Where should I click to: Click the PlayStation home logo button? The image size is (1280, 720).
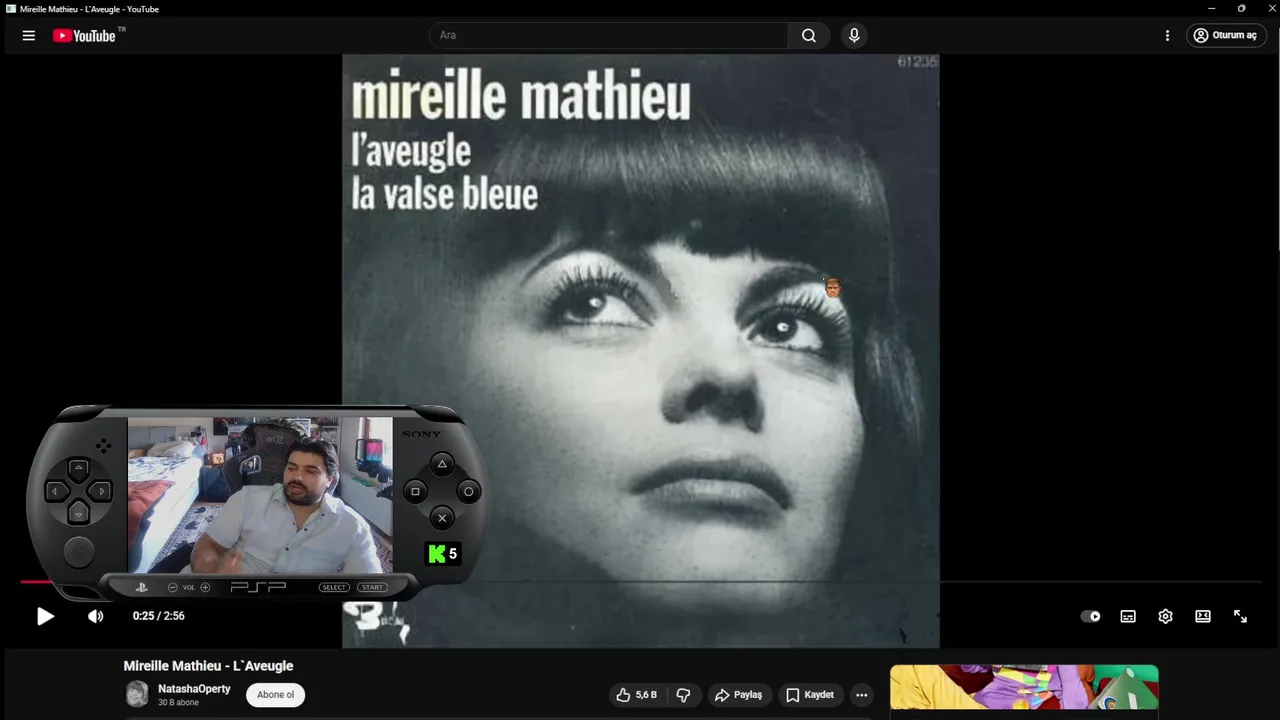coord(142,587)
